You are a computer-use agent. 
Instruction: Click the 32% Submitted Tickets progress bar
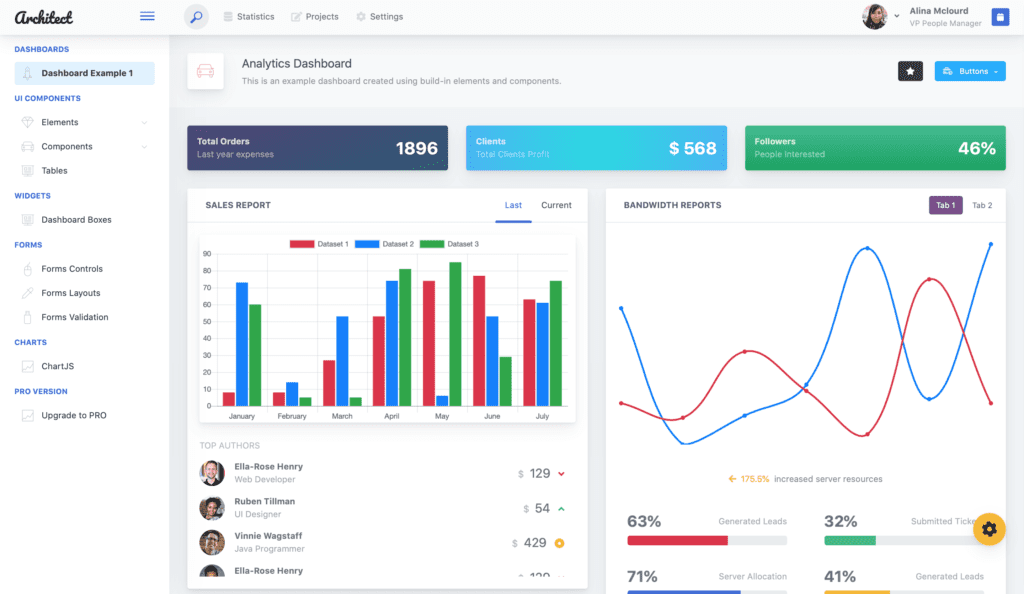904,540
